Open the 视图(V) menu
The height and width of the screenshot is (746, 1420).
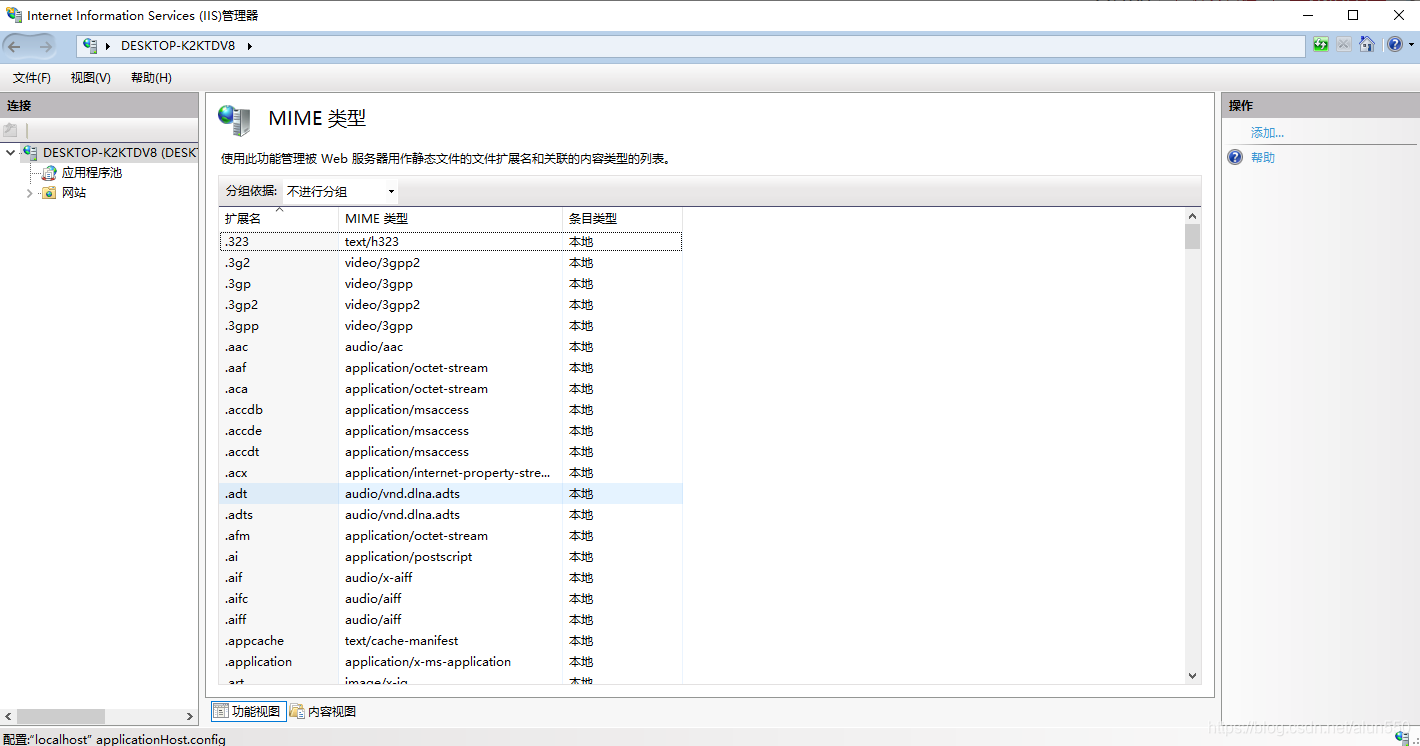point(91,78)
